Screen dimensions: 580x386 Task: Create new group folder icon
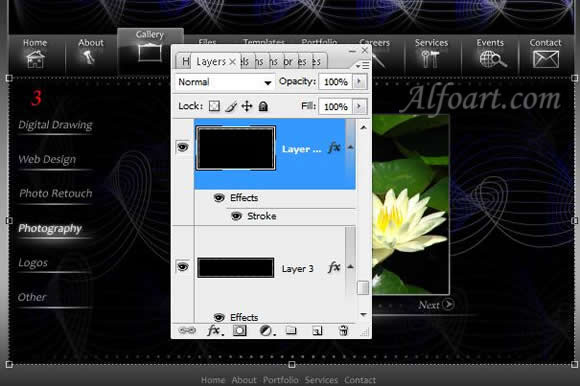click(291, 330)
